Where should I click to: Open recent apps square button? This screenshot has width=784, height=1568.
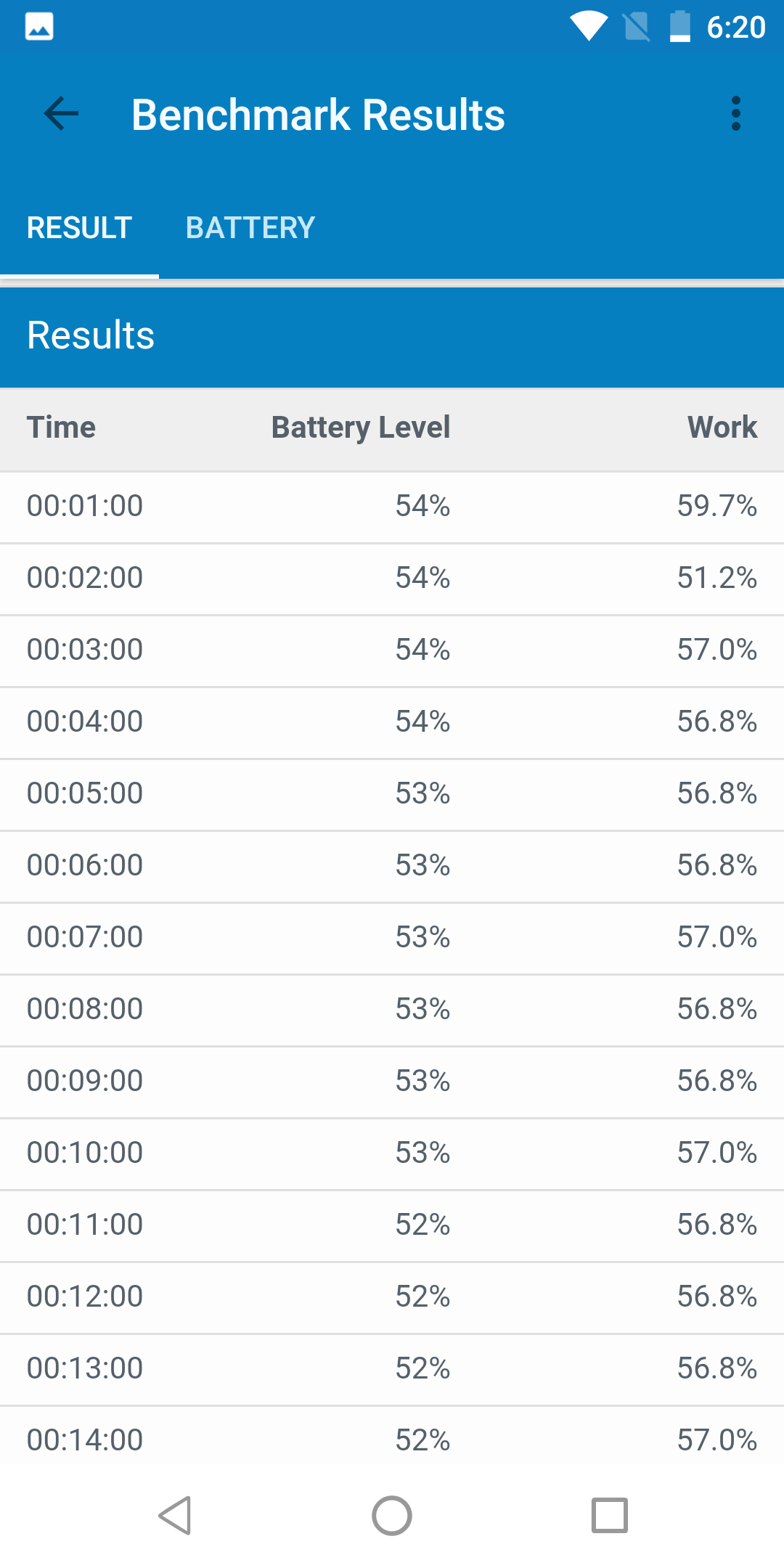[x=609, y=1516]
